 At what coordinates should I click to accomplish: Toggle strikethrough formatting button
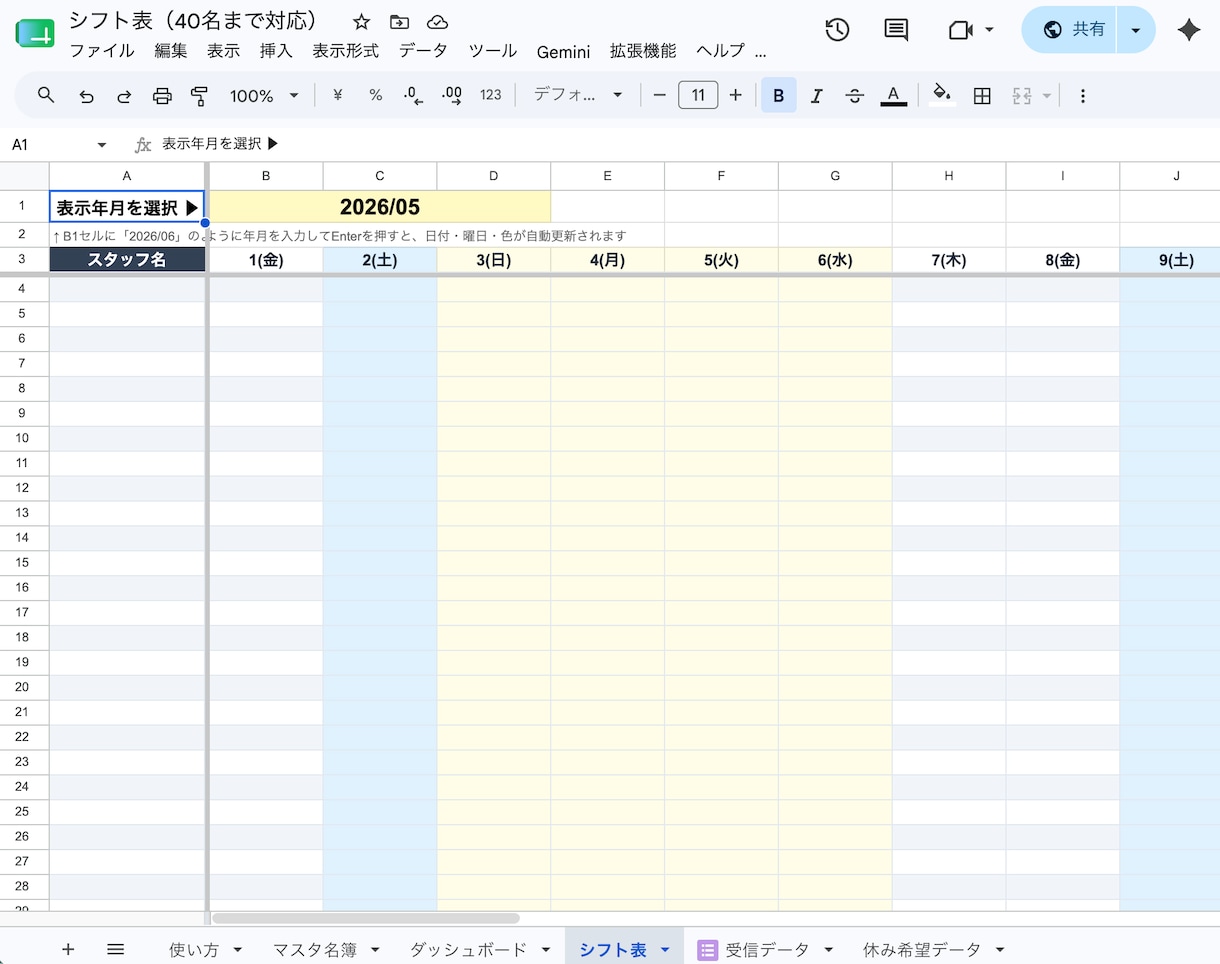pyautogui.click(x=854, y=96)
